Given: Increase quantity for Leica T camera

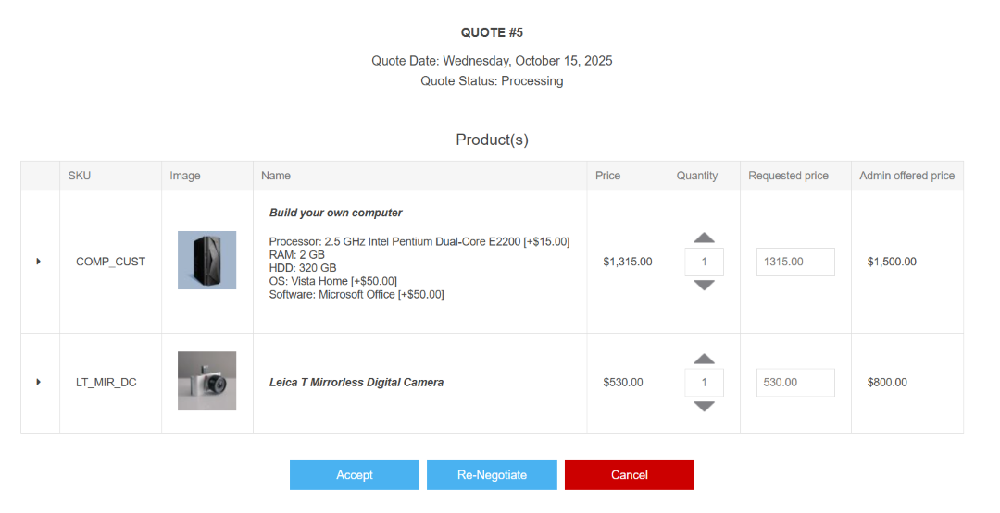Looking at the screenshot, I should (x=704, y=359).
